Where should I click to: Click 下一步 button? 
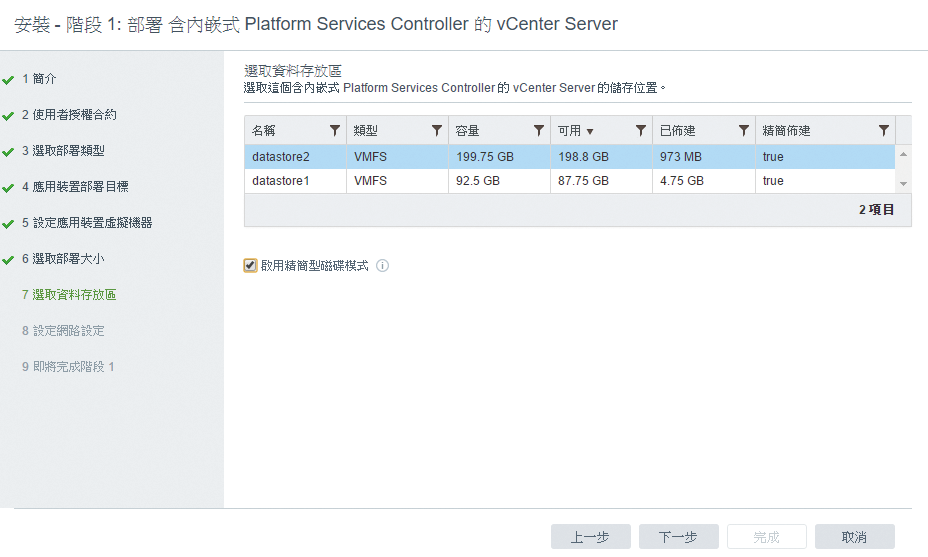(678, 537)
